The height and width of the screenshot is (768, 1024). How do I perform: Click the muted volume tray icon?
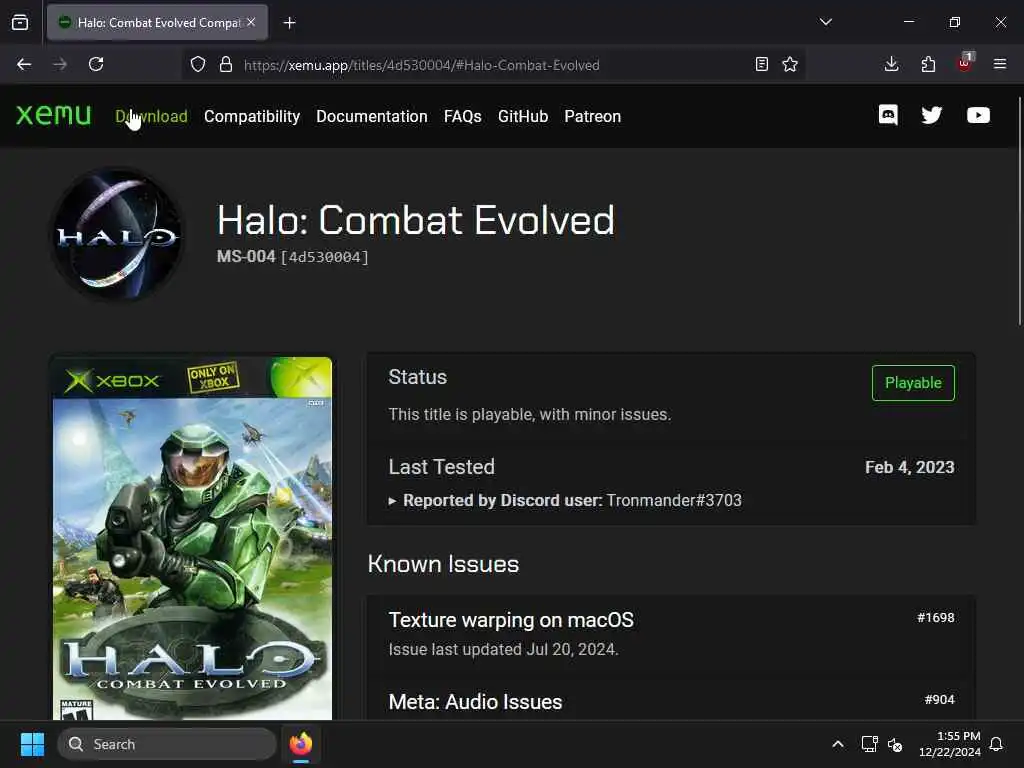(895, 744)
